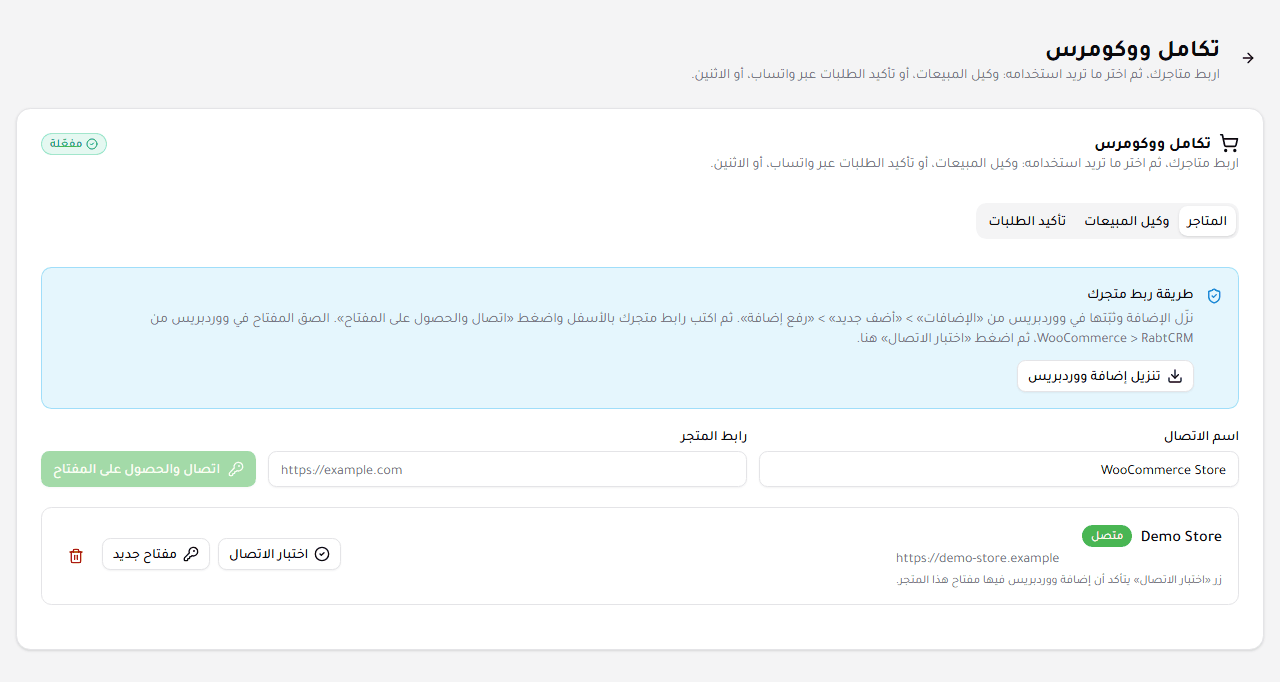Image resolution: width=1280 pixels, height=682 pixels.
Task: Click the اسم الاتصال field label
Action: coord(1201,436)
